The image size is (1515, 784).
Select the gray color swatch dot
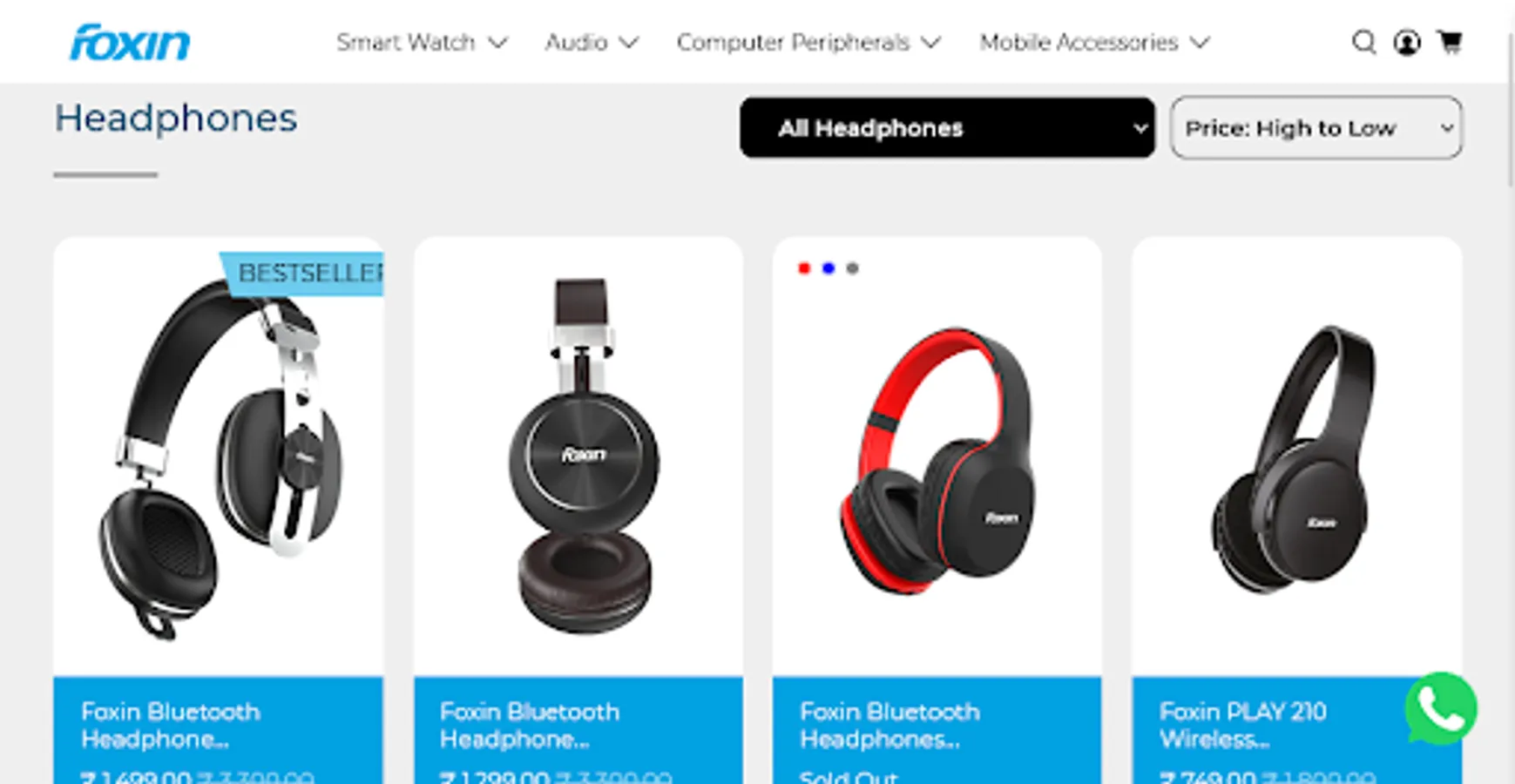point(853,268)
